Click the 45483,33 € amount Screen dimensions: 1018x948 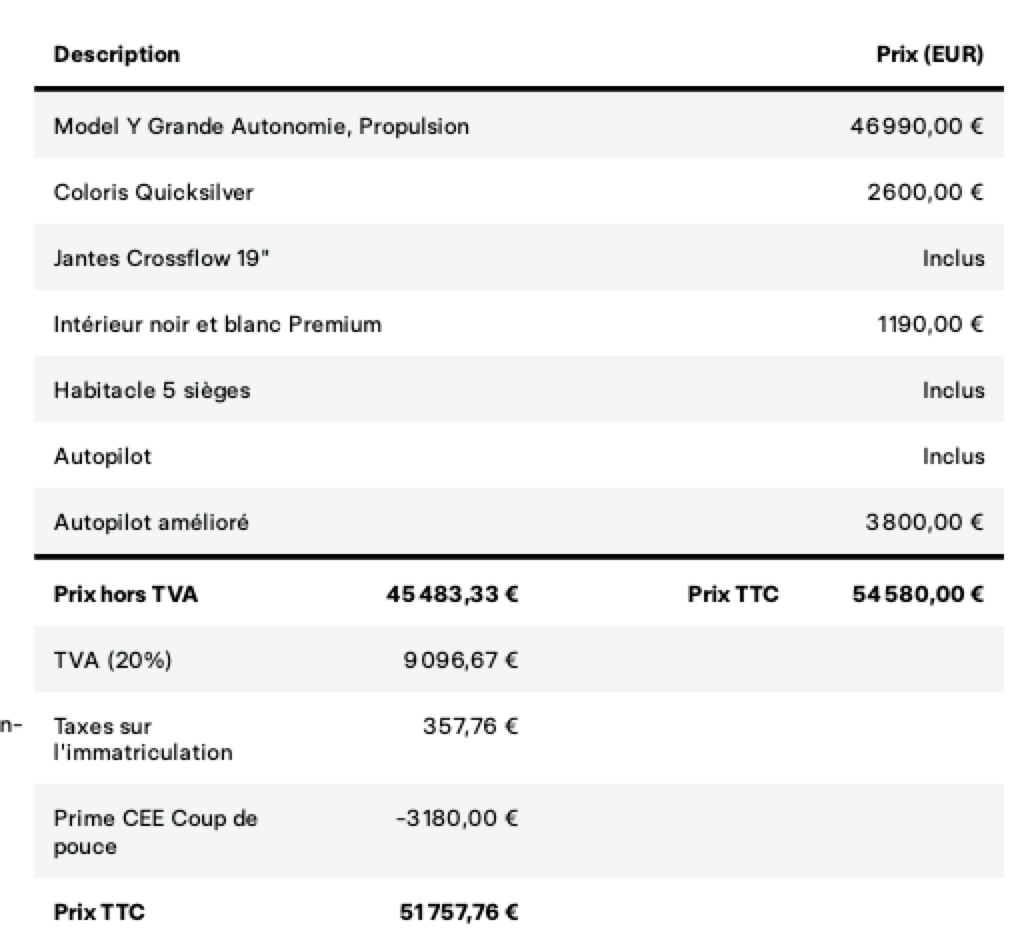click(452, 595)
